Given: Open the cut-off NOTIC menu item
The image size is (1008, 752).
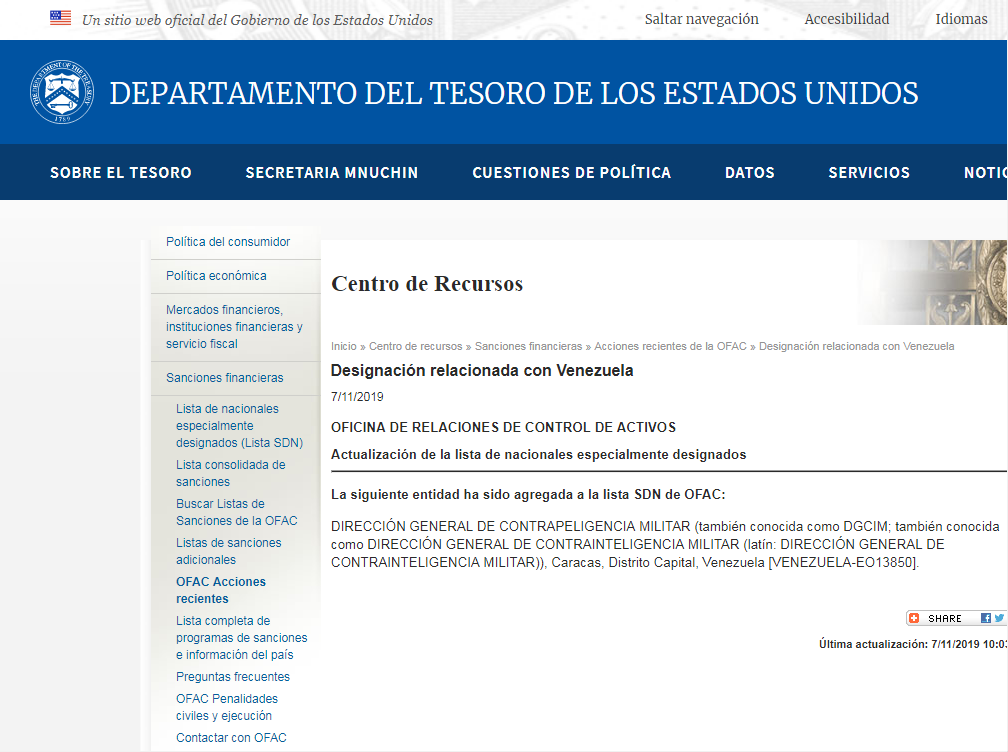Looking at the screenshot, I should 986,172.
